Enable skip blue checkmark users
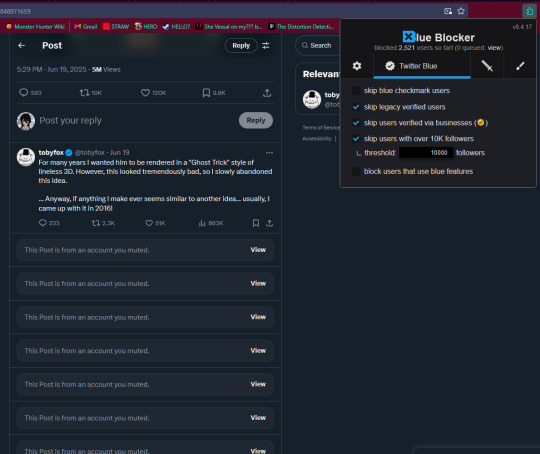The width and height of the screenshot is (540, 454). click(x=356, y=91)
